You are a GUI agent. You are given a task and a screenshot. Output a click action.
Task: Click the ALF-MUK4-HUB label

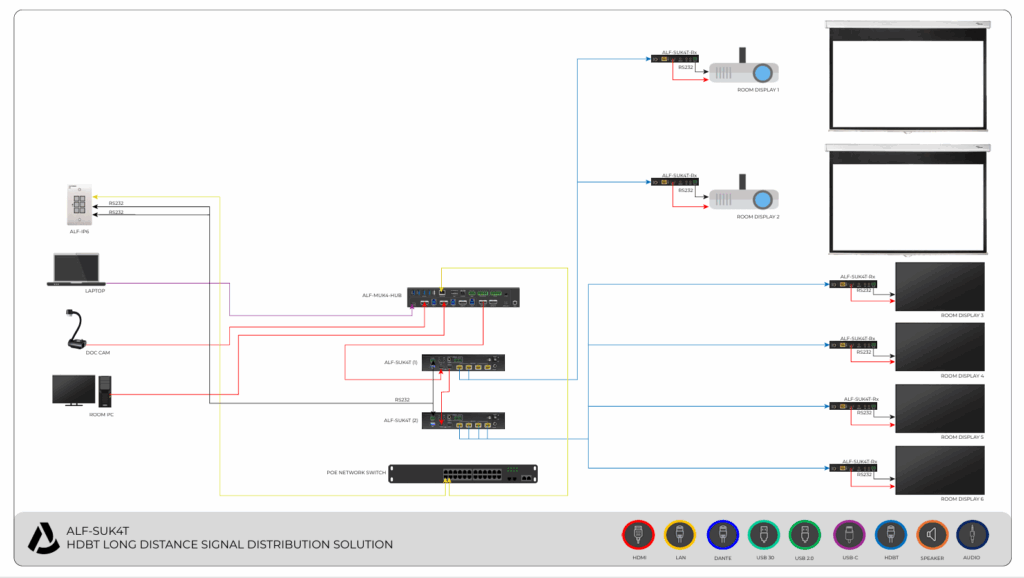click(382, 295)
